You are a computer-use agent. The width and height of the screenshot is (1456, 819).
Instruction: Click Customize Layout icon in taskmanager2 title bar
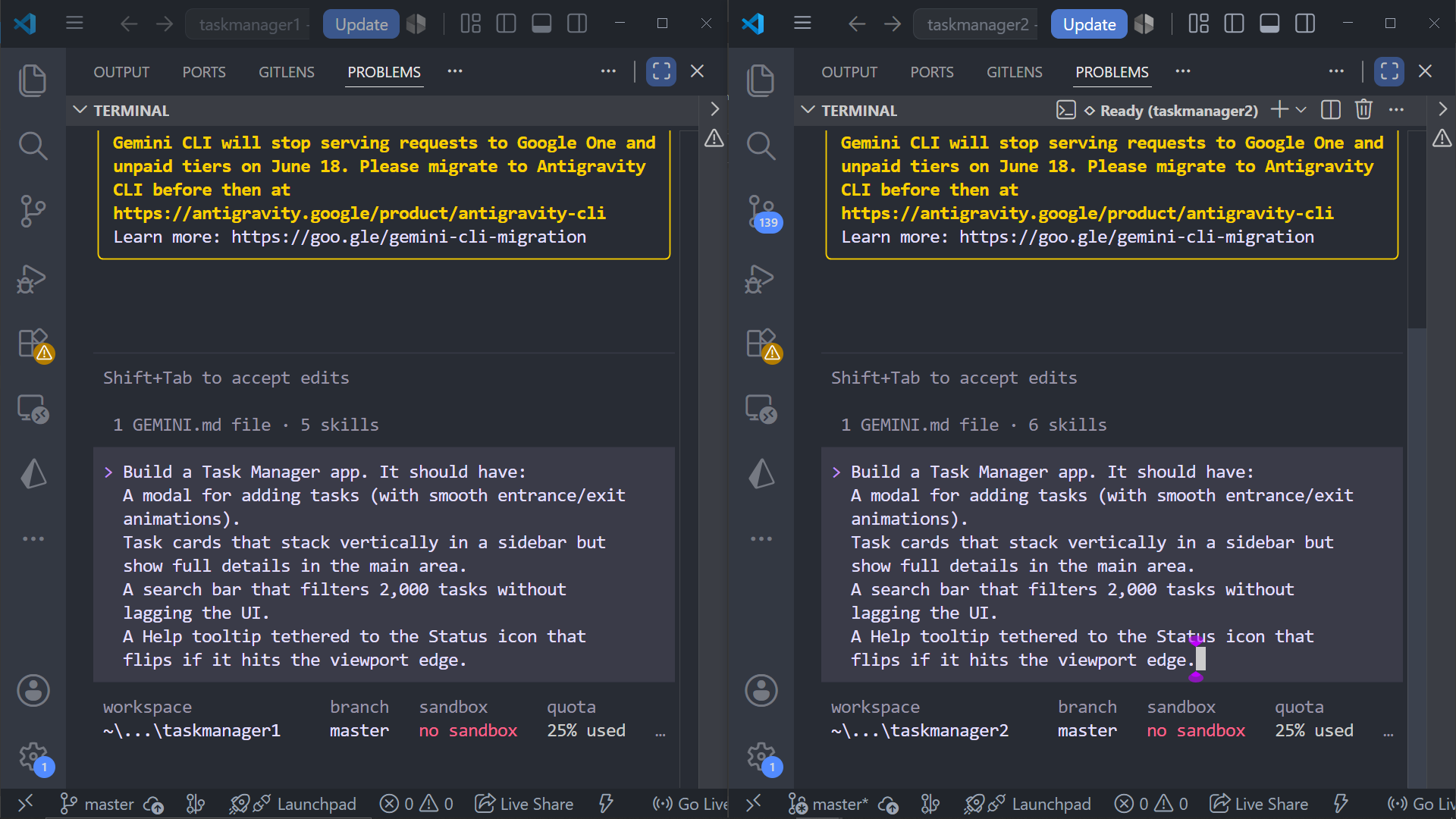tap(1199, 24)
